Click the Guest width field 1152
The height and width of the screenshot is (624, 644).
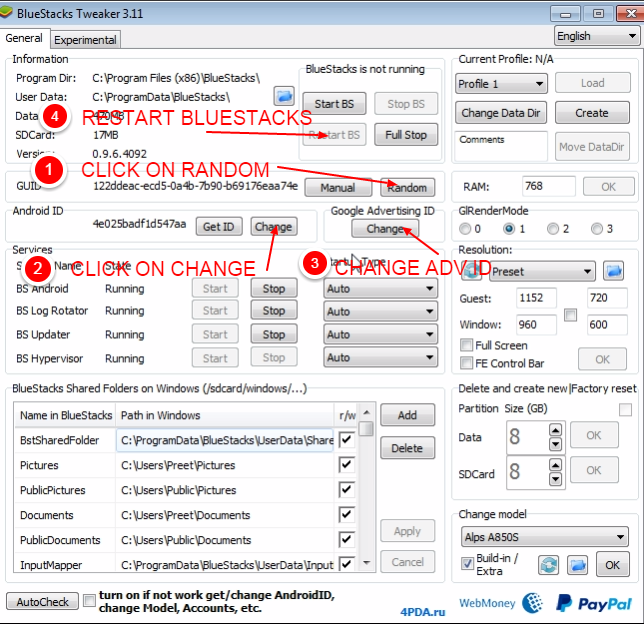click(x=536, y=297)
